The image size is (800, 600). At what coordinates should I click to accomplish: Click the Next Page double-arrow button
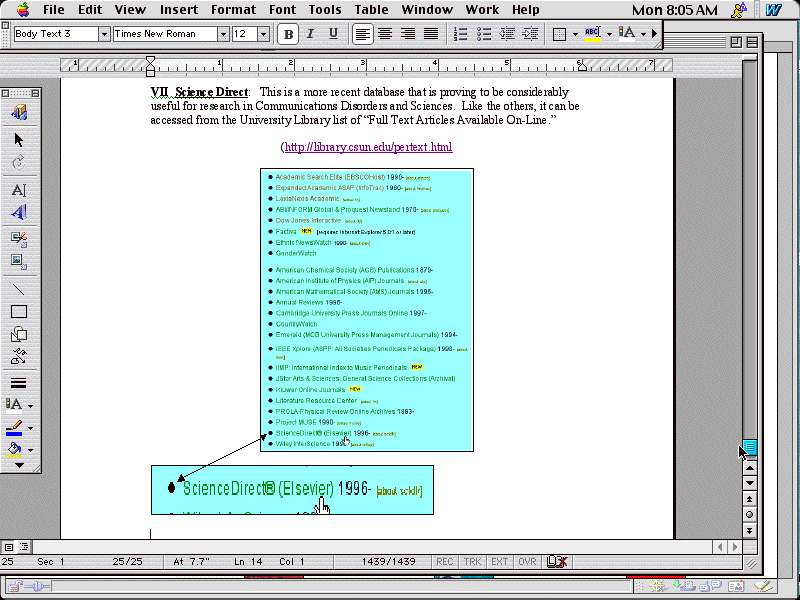tap(749, 530)
